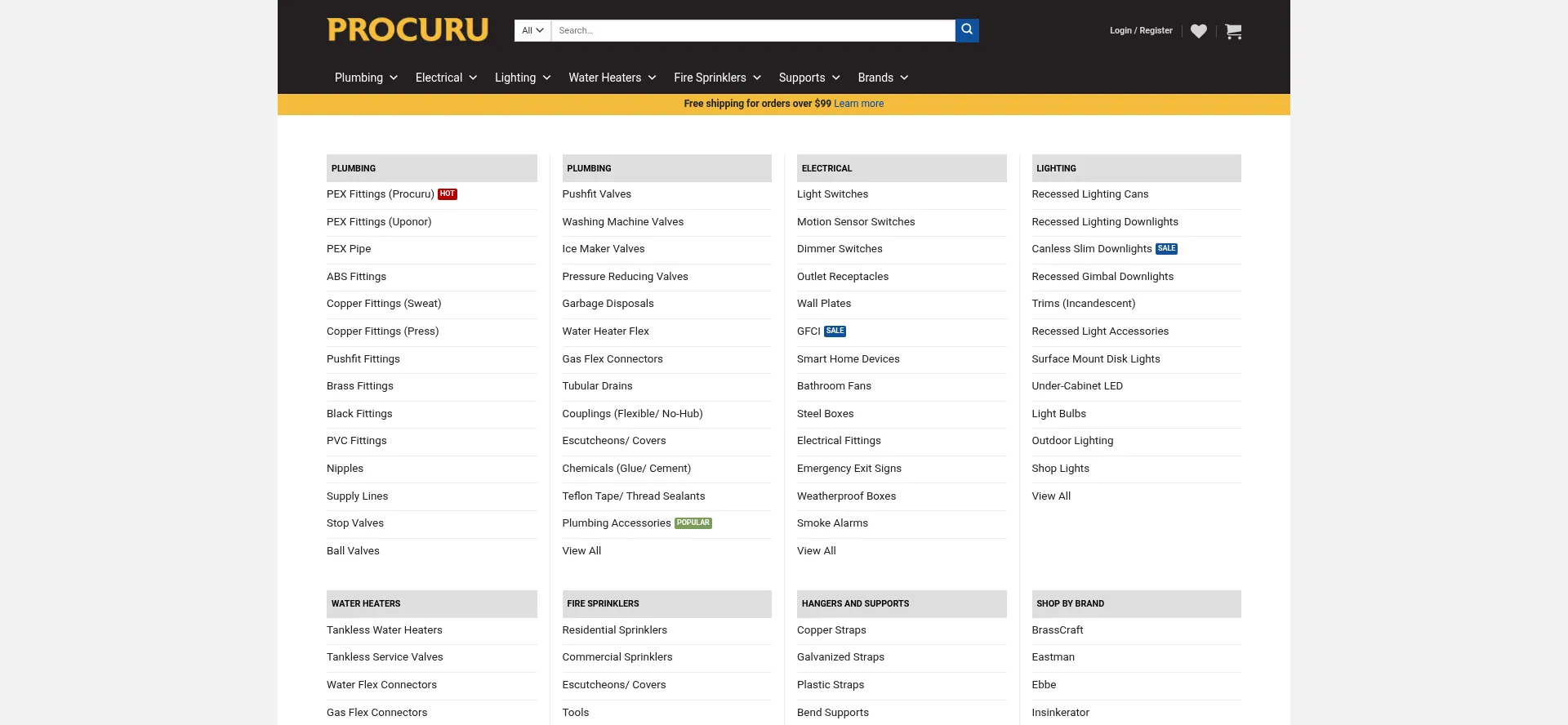This screenshot has width=1568, height=725.
Task: Open the shopping cart icon
Action: coord(1233,31)
